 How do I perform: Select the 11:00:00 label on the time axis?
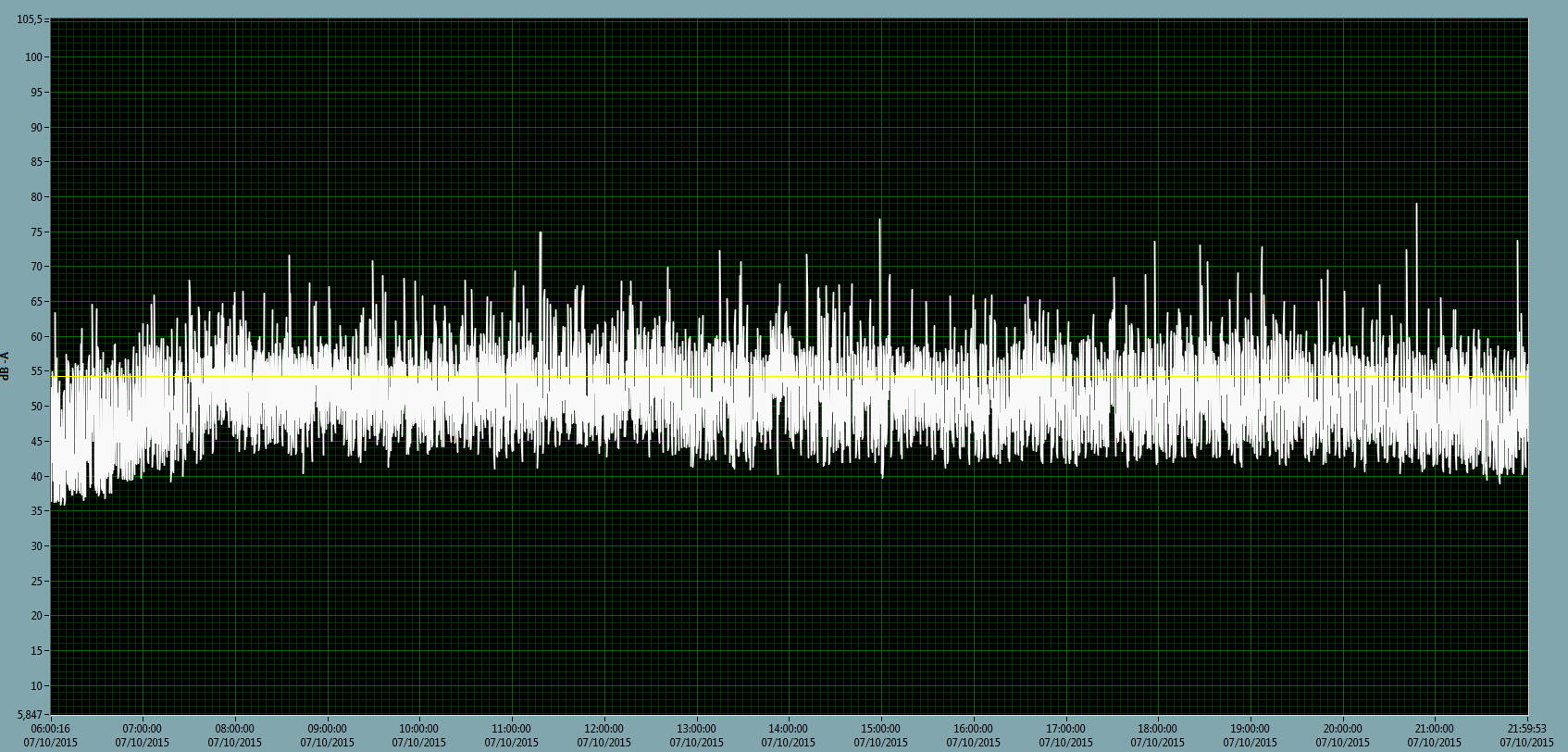512,730
